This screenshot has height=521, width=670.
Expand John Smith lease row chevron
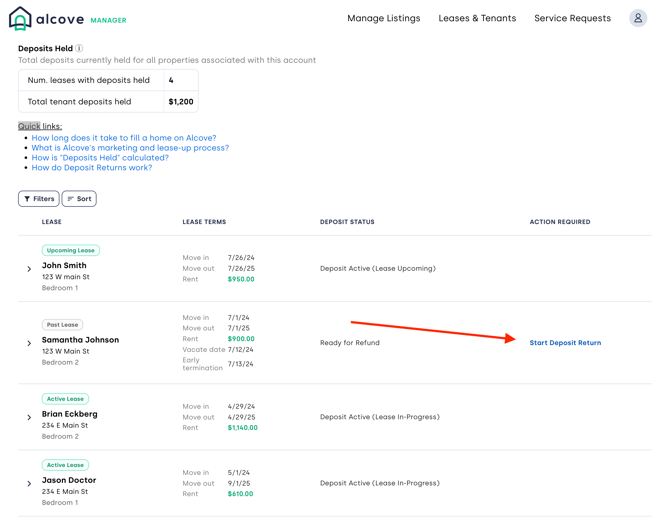click(29, 269)
